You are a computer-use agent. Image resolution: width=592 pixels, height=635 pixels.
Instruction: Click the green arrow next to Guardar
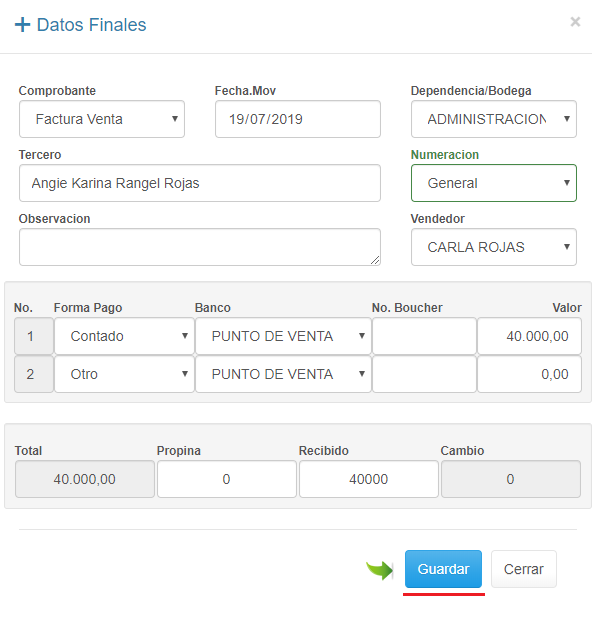(x=379, y=570)
